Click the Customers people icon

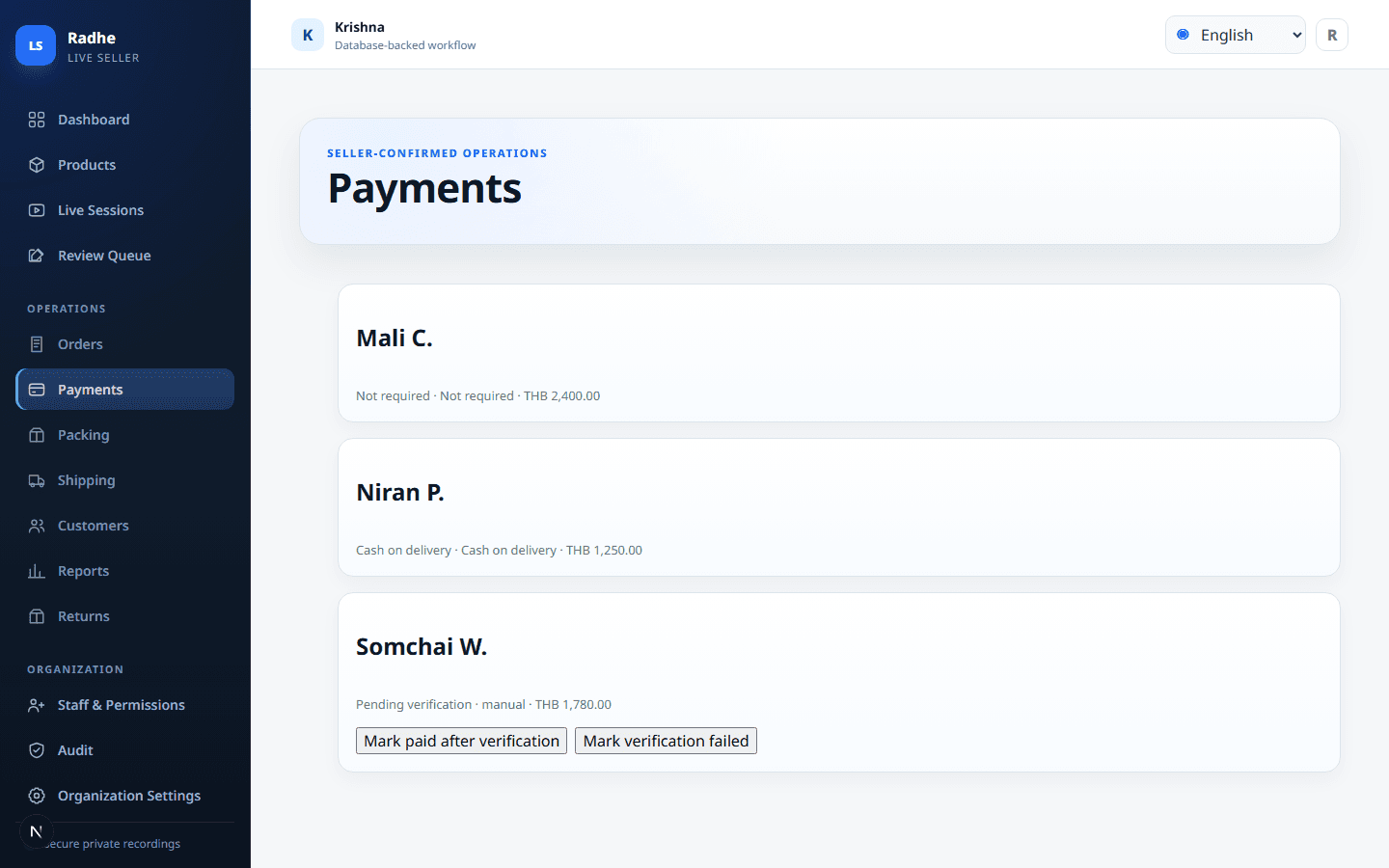point(37,526)
